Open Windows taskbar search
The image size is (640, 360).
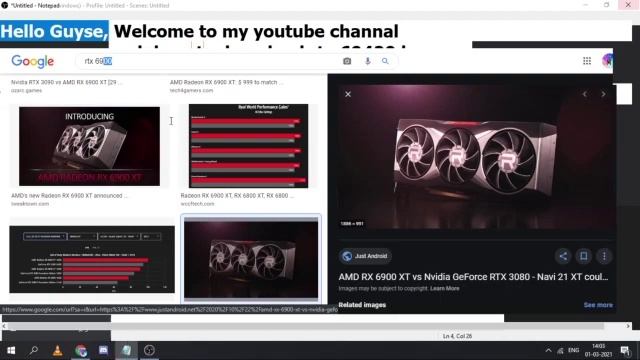point(34,350)
